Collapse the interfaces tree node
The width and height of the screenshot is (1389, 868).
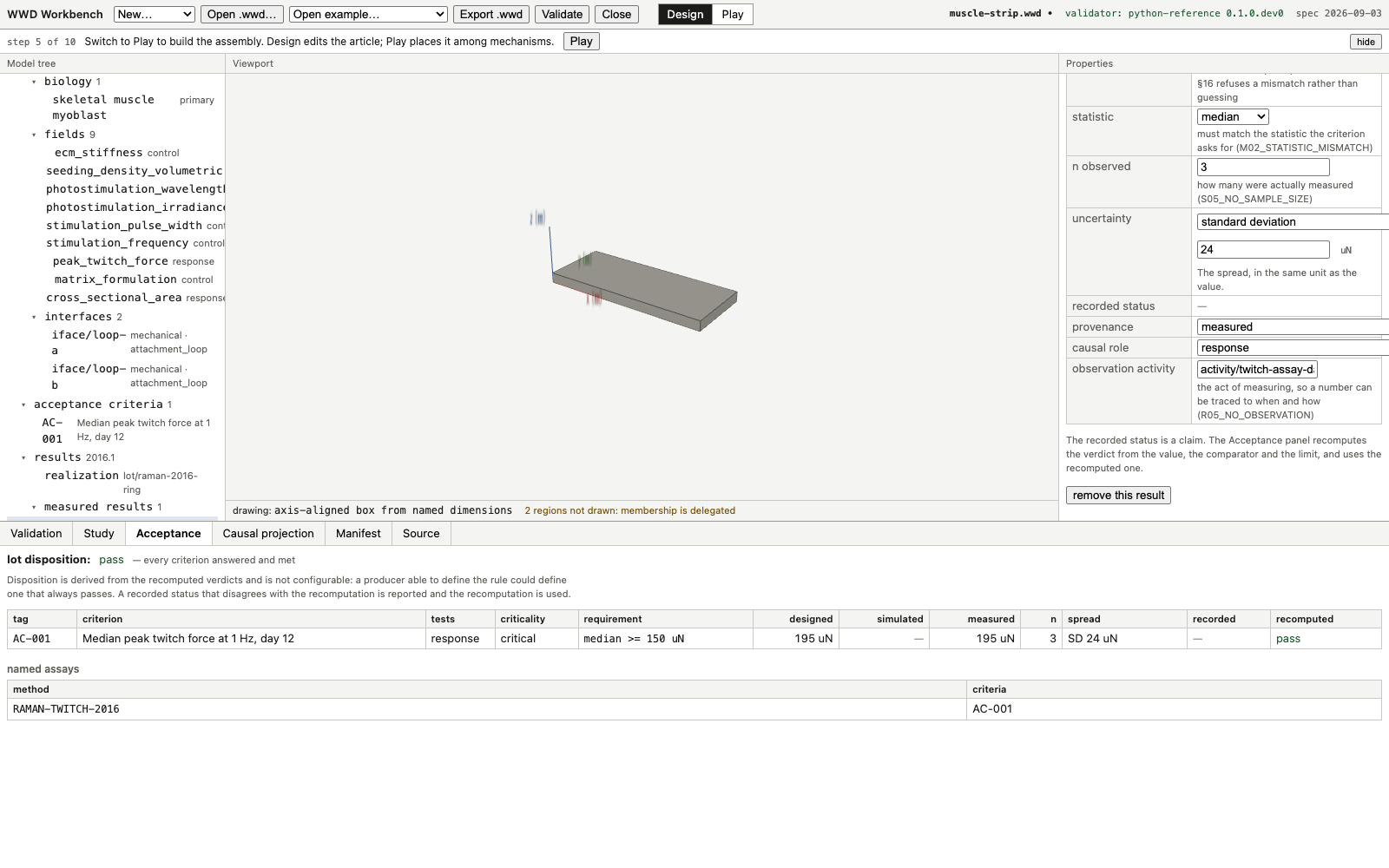(x=34, y=317)
